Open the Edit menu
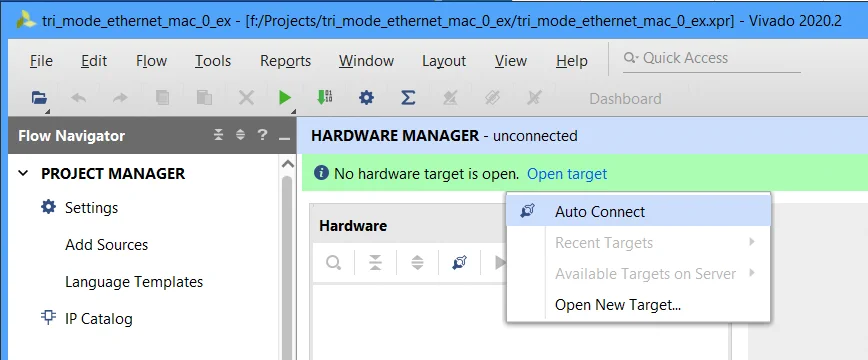Image resolution: width=868 pixels, height=360 pixels. coord(94,60)
